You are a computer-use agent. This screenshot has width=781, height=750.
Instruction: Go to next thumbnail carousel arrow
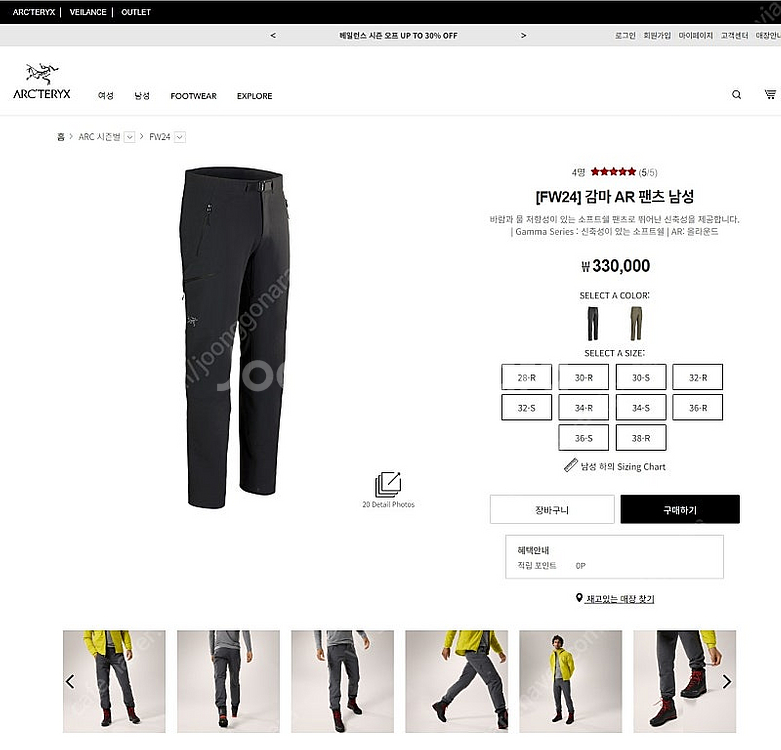[x=727, y=681]
